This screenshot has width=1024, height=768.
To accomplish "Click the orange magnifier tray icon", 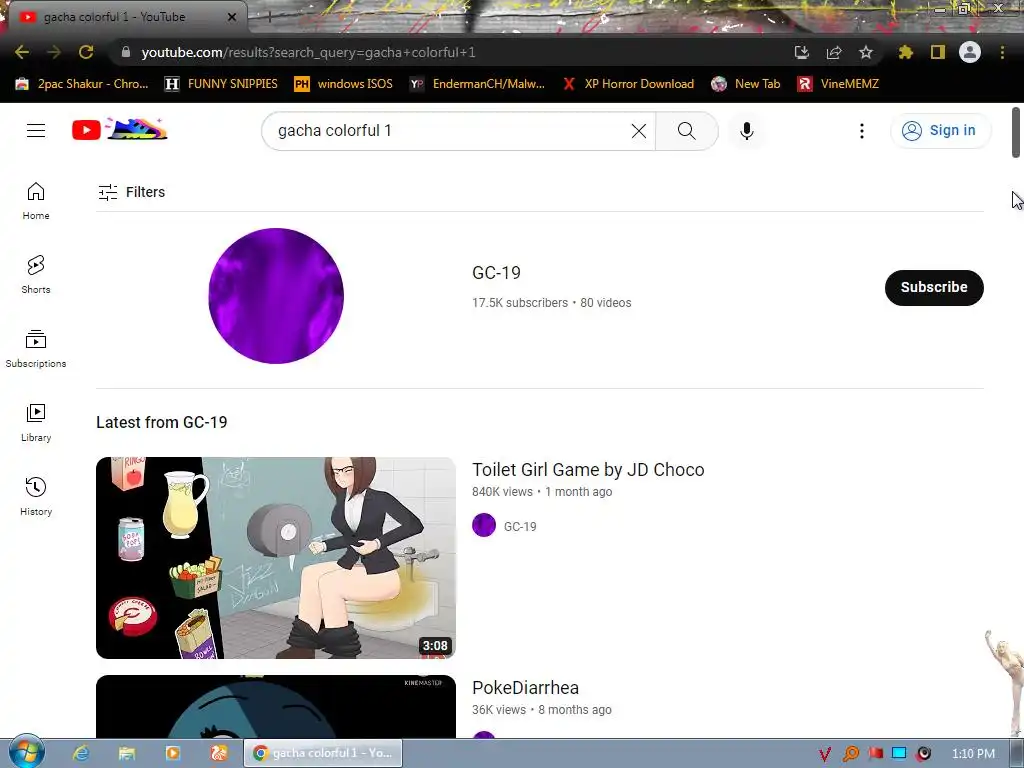I will [850, 754].
